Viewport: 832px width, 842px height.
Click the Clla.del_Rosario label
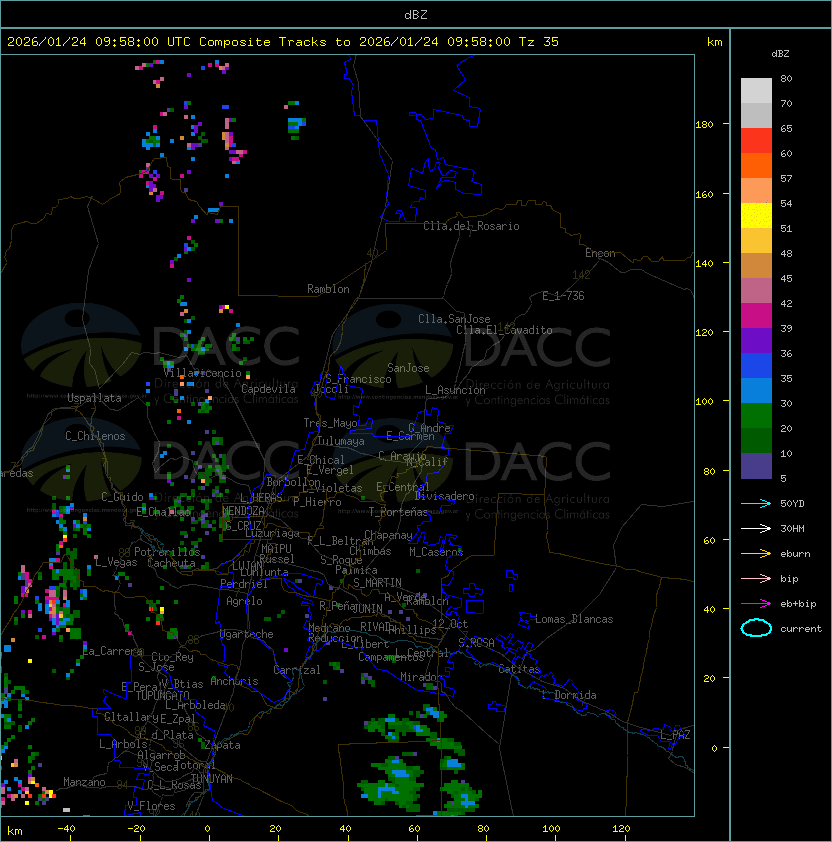coord(471,226)
